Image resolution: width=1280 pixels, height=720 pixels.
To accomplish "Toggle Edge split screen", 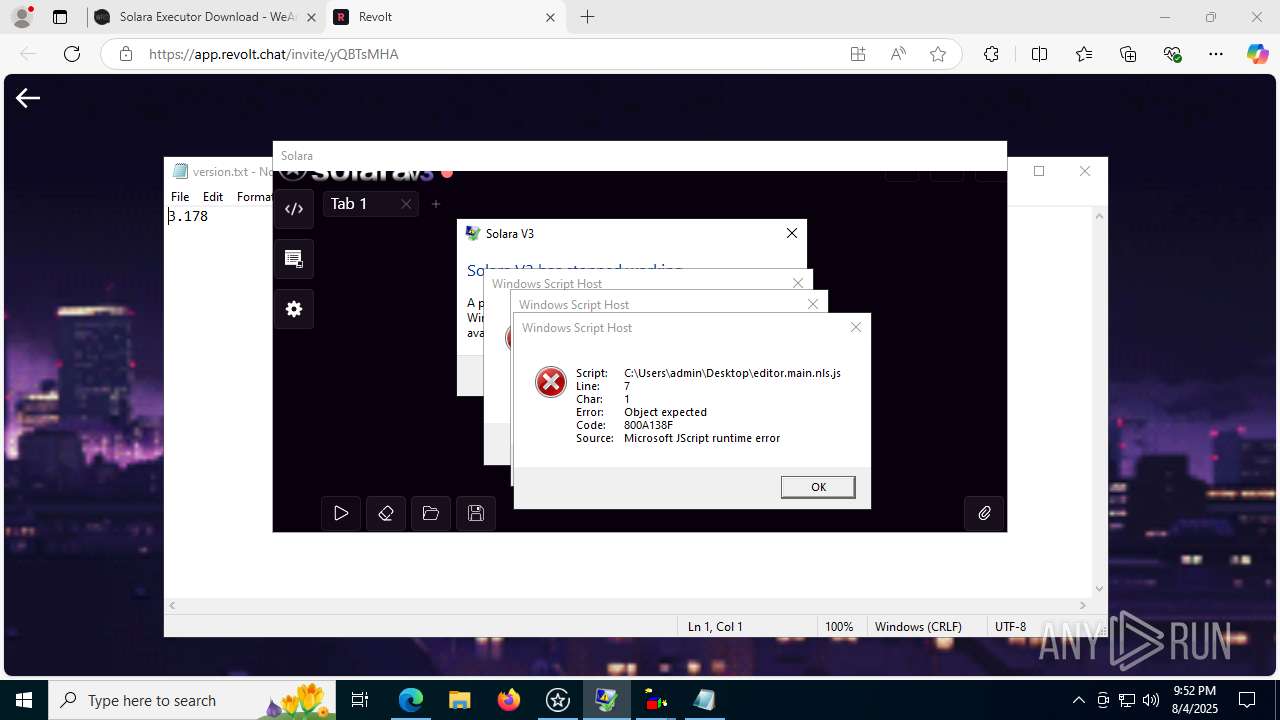I will (x=1040, y=54).
